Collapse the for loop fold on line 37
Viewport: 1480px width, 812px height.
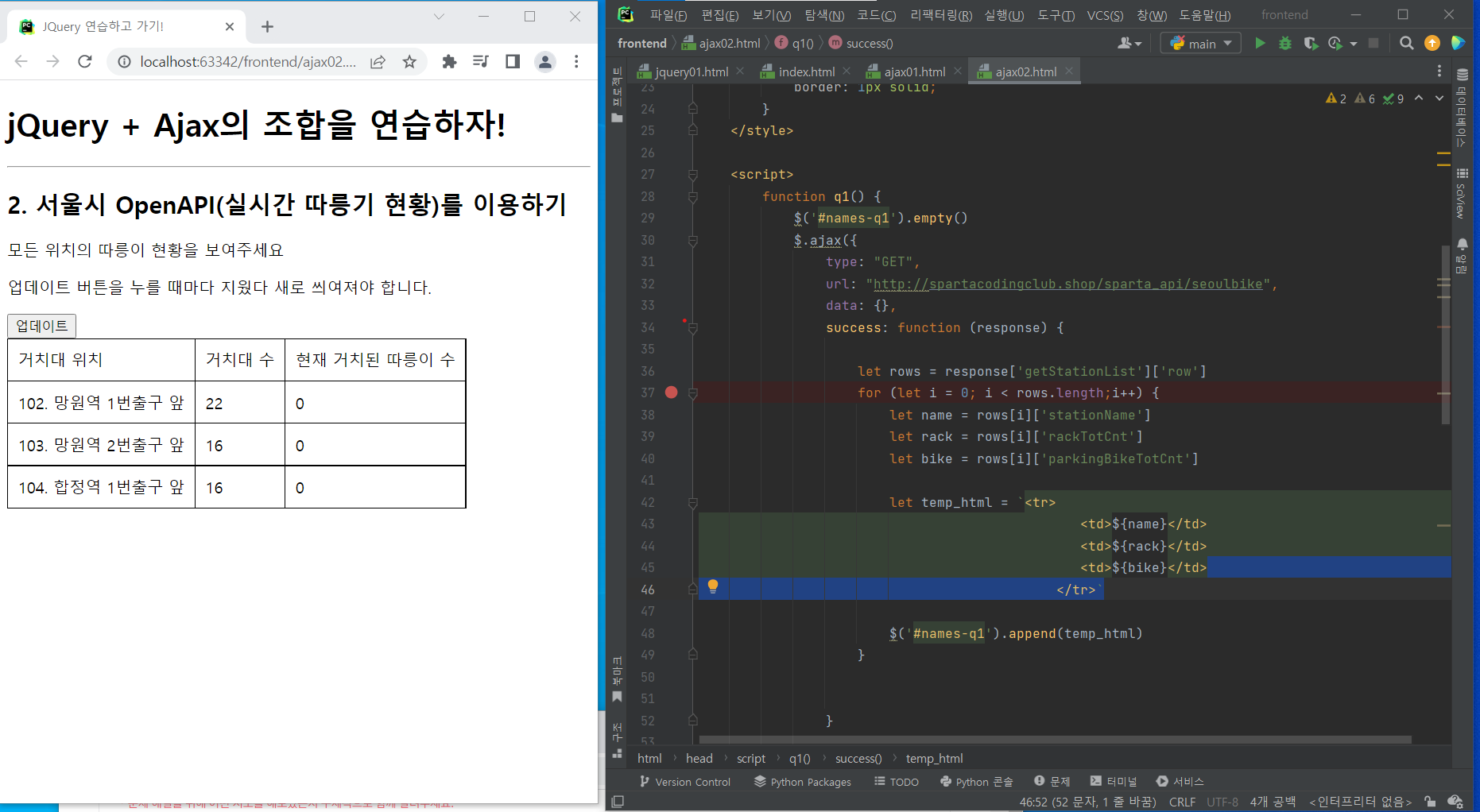pos(692,392)
